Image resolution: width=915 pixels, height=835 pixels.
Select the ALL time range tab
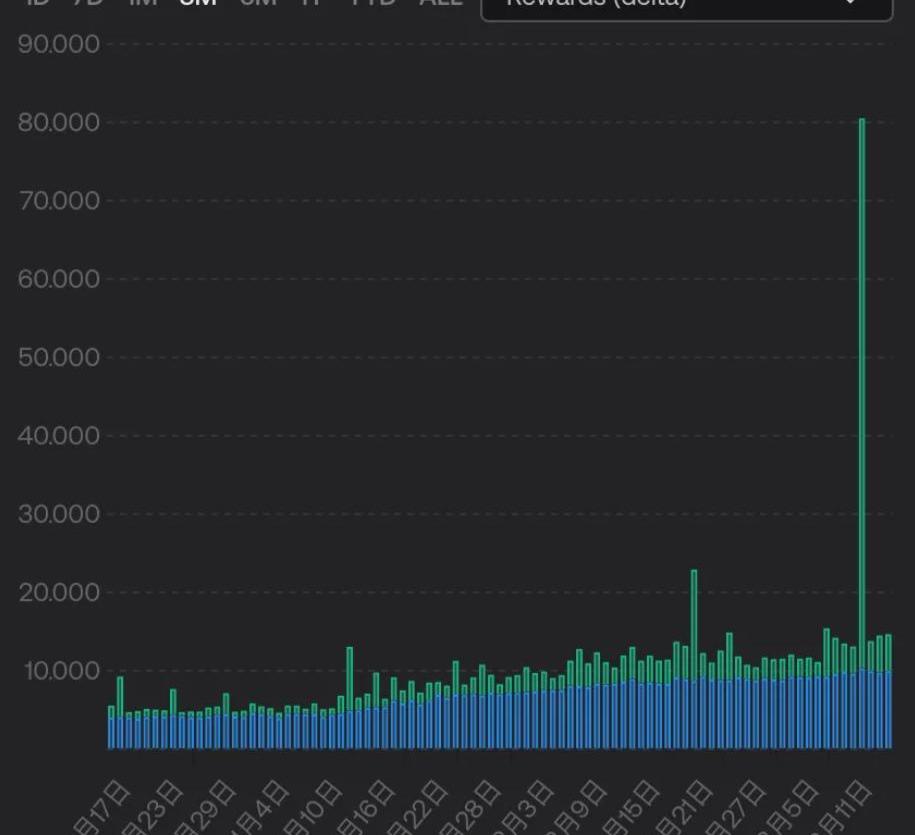[440, 3]
